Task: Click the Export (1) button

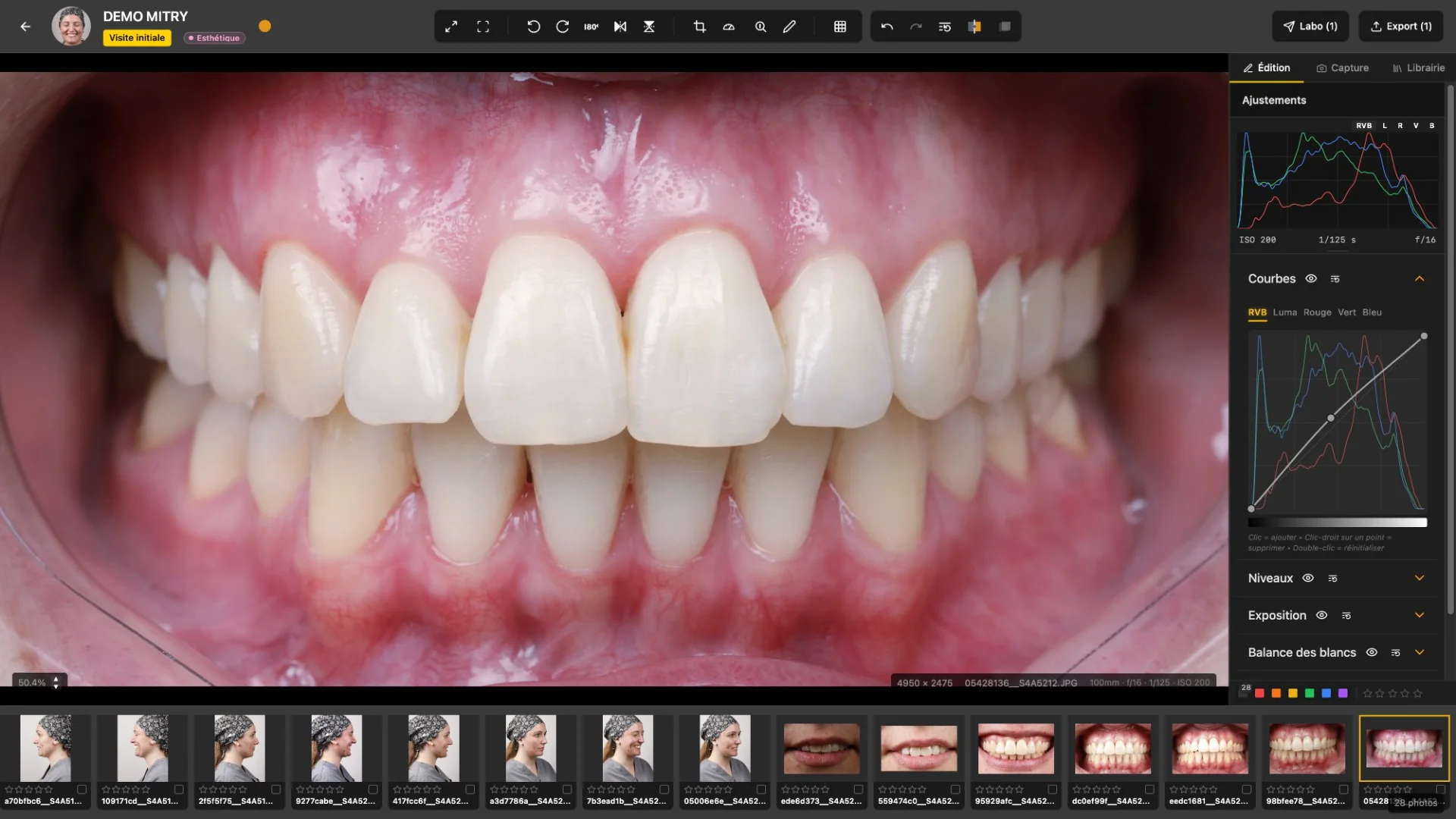Action: 1401,27
